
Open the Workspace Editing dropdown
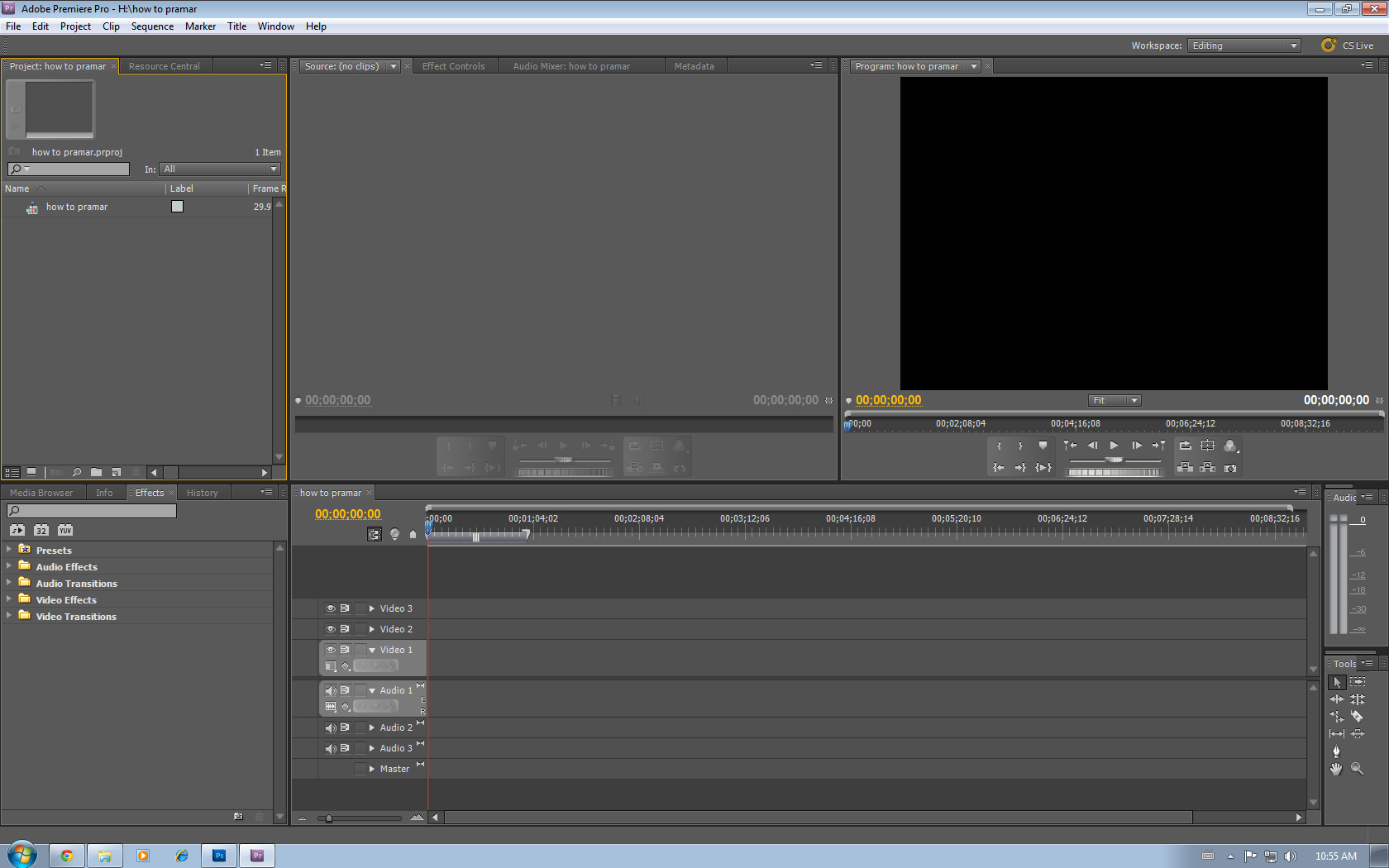(x=1244, y=45)
